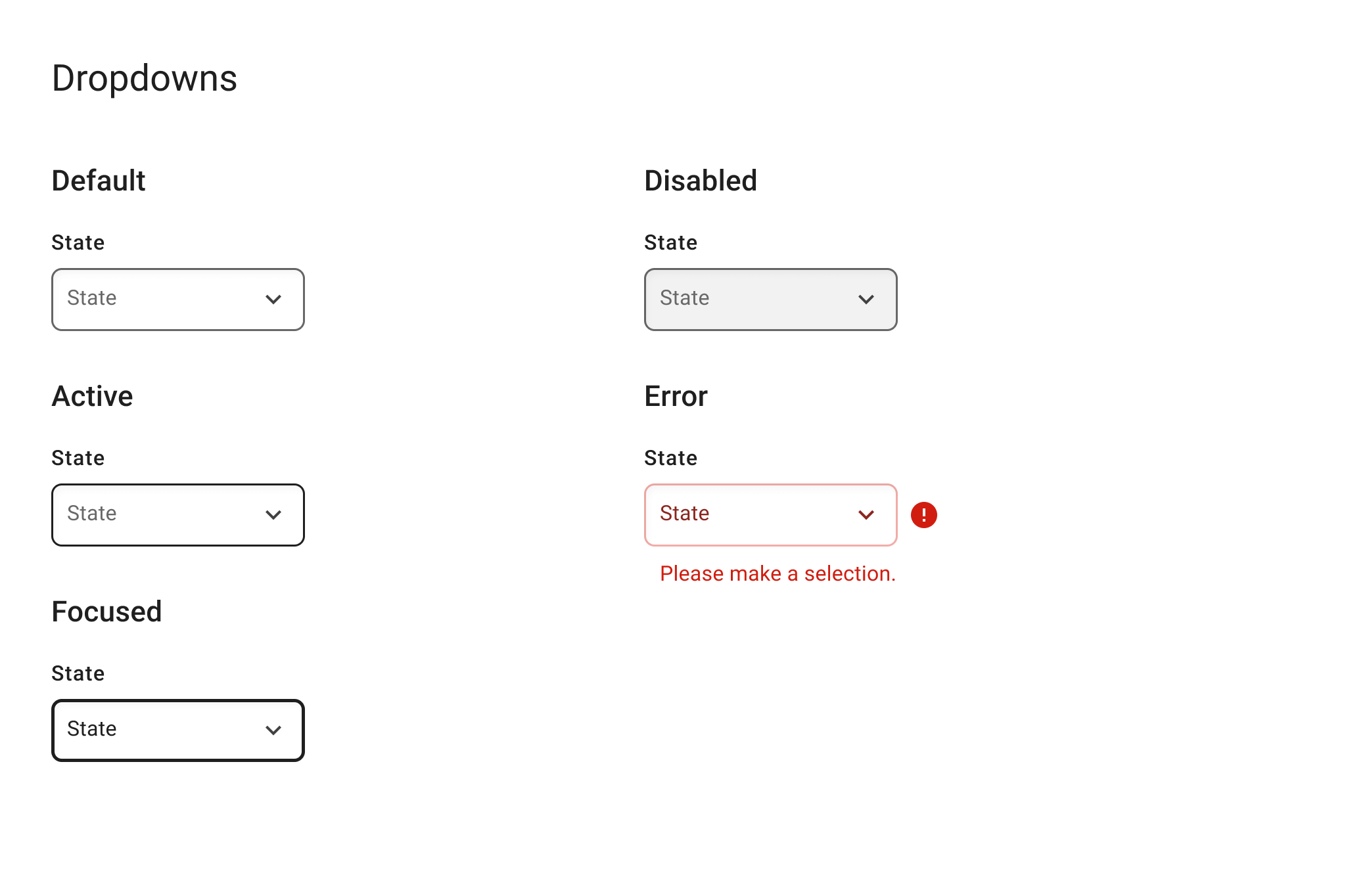Click the 'Dropdowns' page title
Viewport: 1346px width, 896px height.
point(145,78)
